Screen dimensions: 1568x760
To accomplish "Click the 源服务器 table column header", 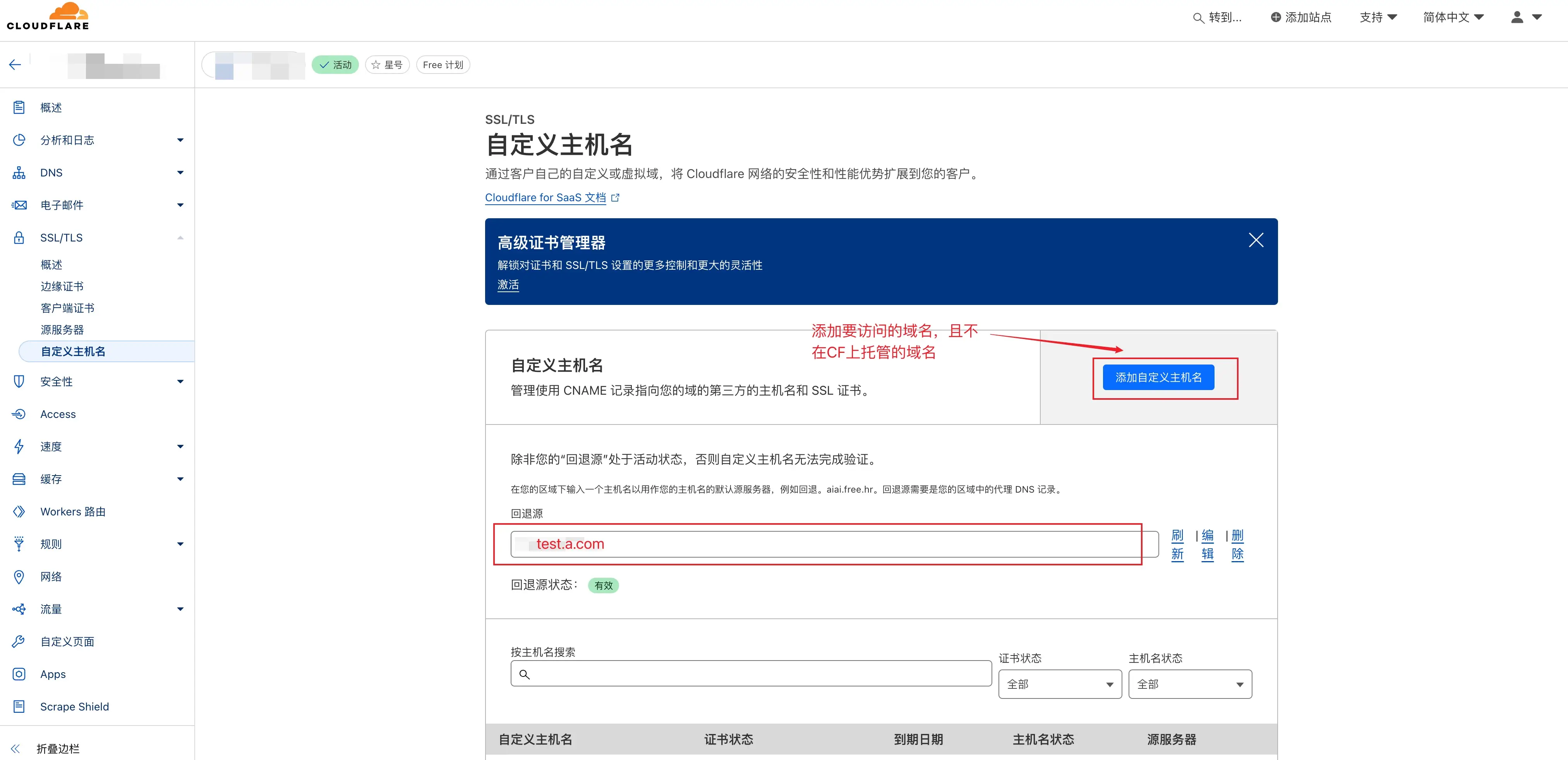I will [1172, 739].
